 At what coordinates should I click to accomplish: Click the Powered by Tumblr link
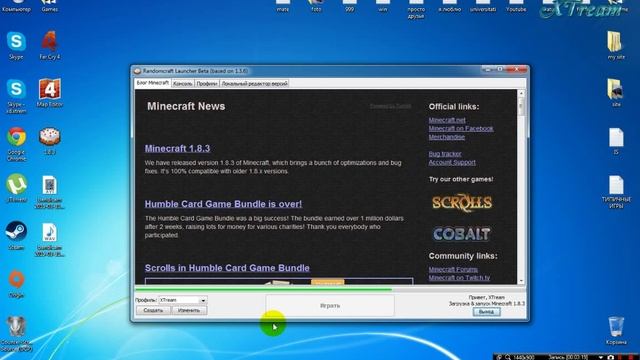click(x=390, y=106)
